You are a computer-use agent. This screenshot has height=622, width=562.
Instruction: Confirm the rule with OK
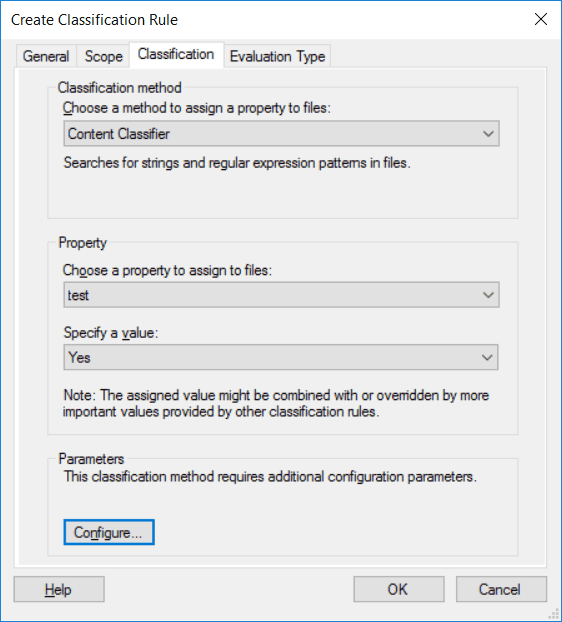[399, 589]
